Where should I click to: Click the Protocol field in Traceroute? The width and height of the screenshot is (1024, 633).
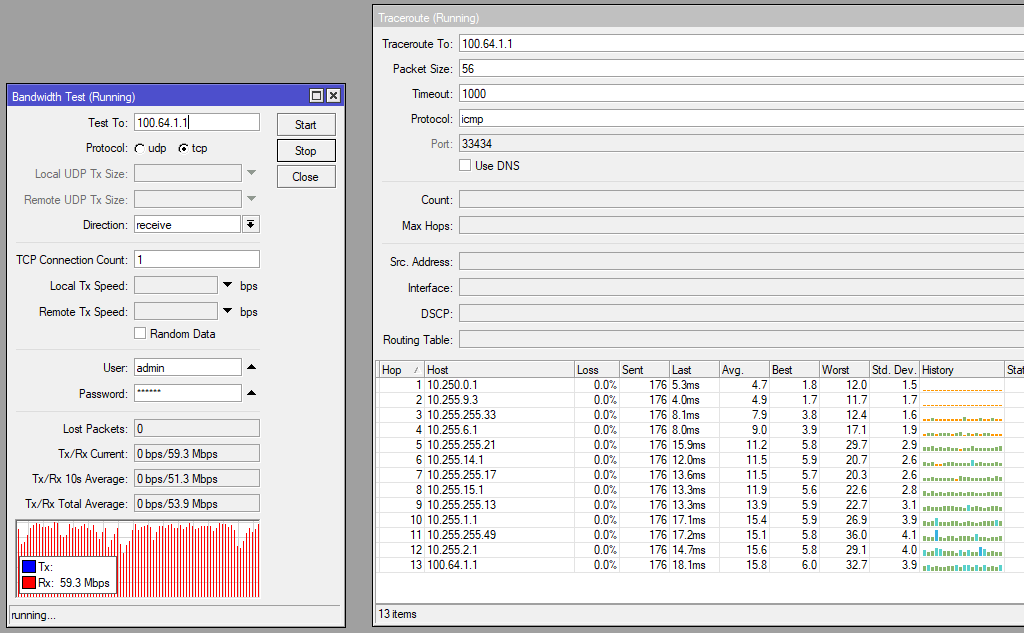pos(741,119)
